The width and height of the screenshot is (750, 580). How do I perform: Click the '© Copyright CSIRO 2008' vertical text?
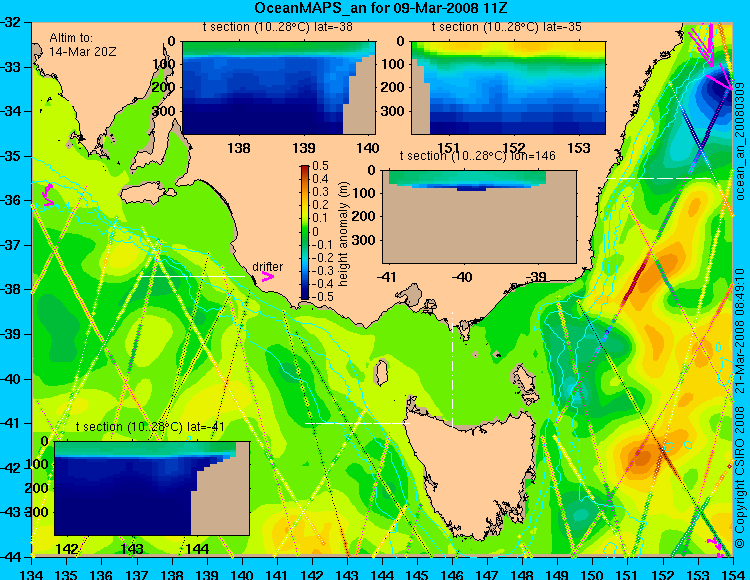tap(739, 479)
